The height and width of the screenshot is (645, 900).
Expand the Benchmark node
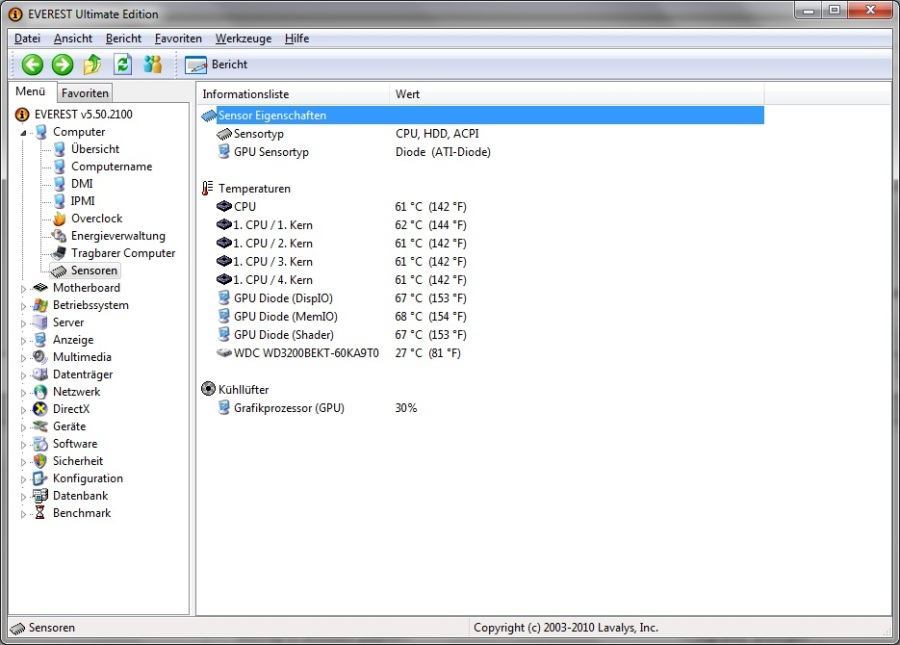coord(24,514)
